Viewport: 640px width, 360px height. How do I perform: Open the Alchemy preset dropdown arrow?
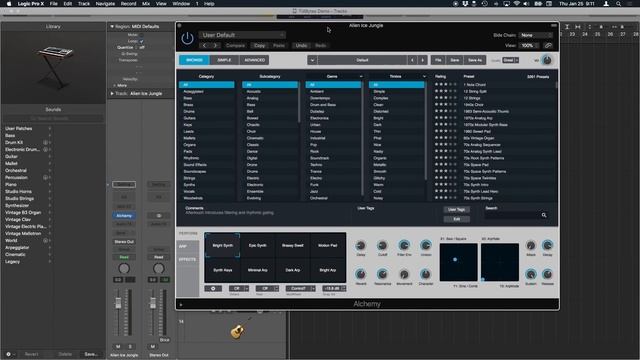click(312, 60)
